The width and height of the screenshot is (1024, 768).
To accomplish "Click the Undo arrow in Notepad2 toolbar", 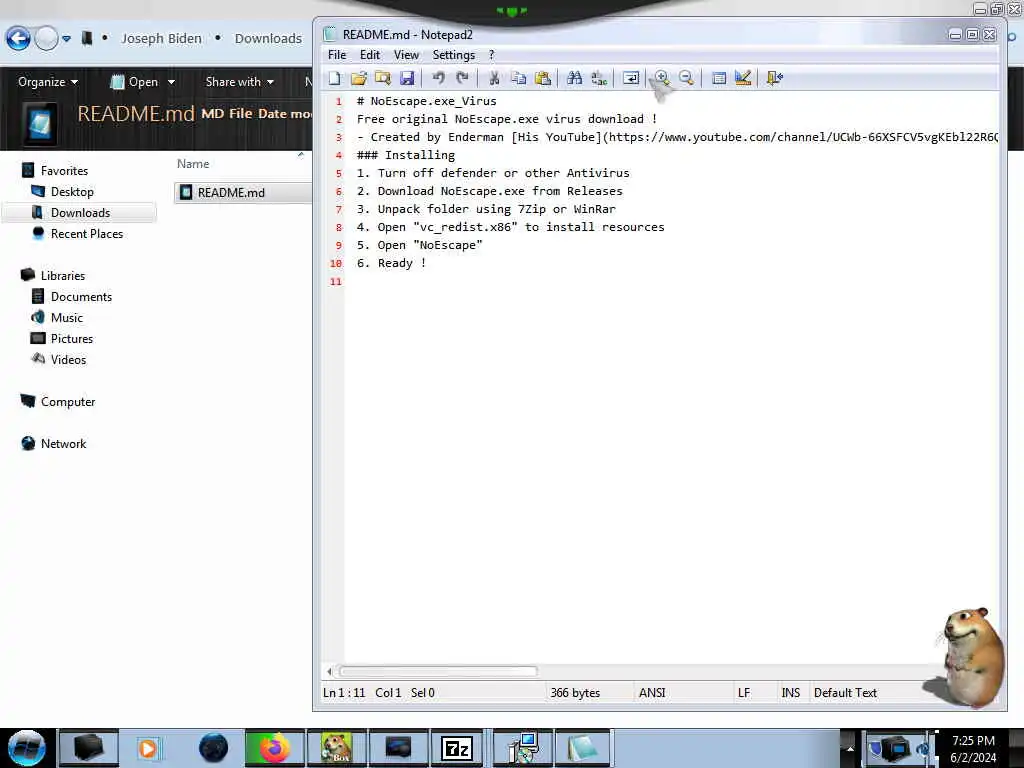I will click(x=438, y=78).
